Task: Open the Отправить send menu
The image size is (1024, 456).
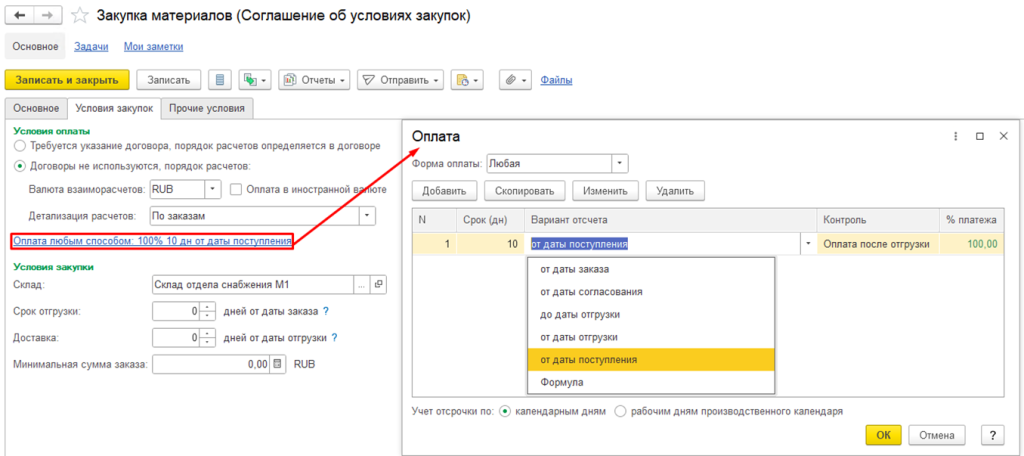Action: [x=400, y=80]
